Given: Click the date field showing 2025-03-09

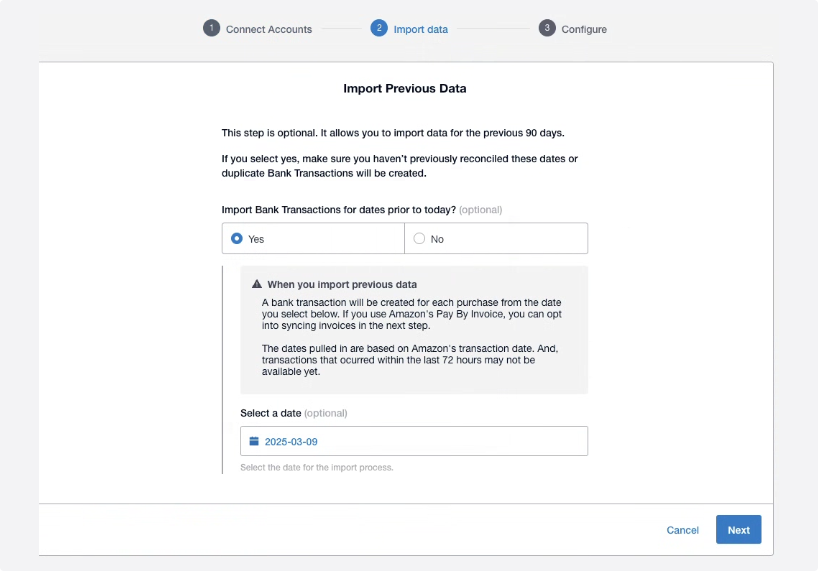Looking at the screenshot, I should click(414, 441).
